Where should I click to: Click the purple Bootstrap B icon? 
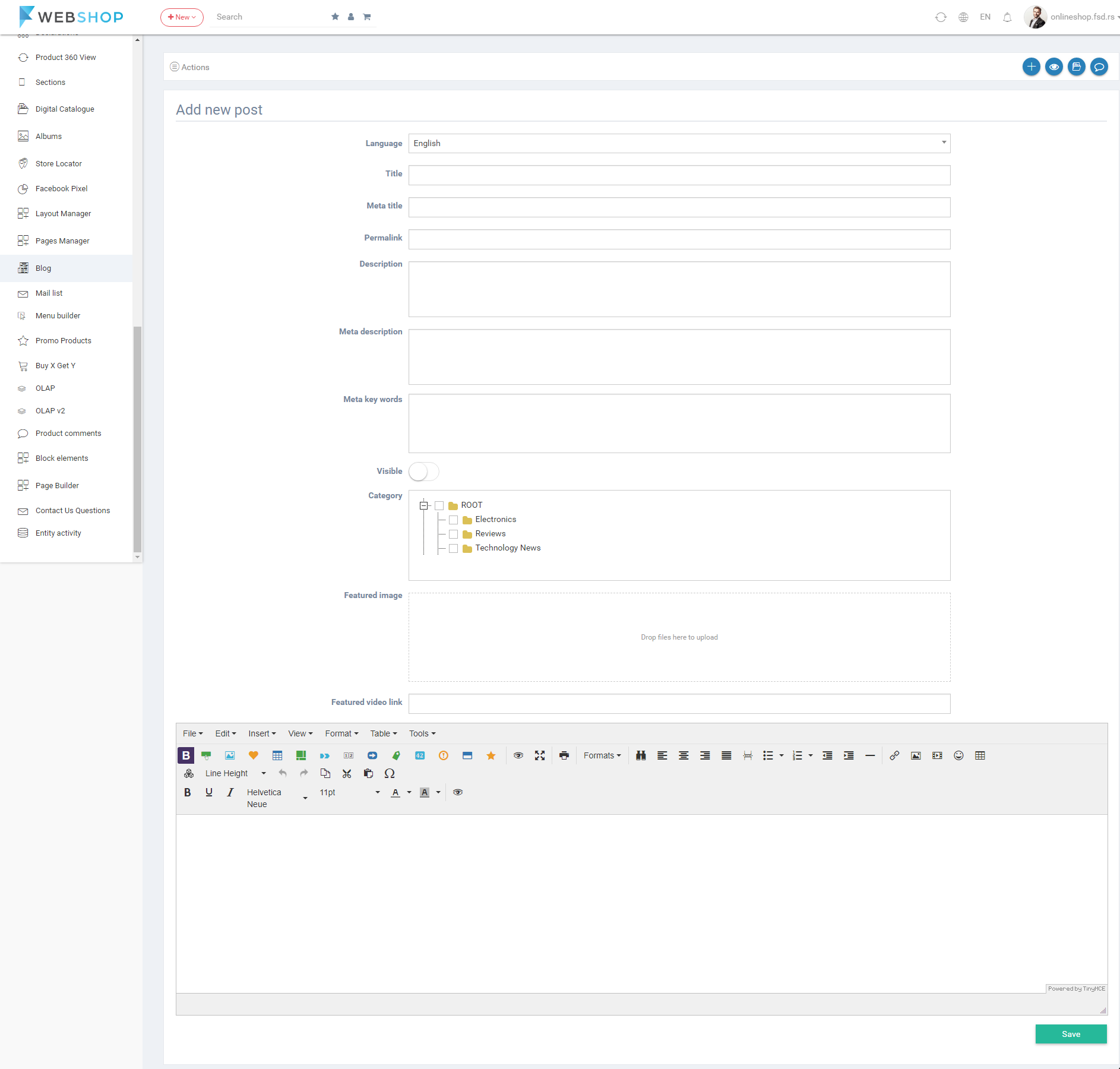pyautogui.click(x=186, y=755)
